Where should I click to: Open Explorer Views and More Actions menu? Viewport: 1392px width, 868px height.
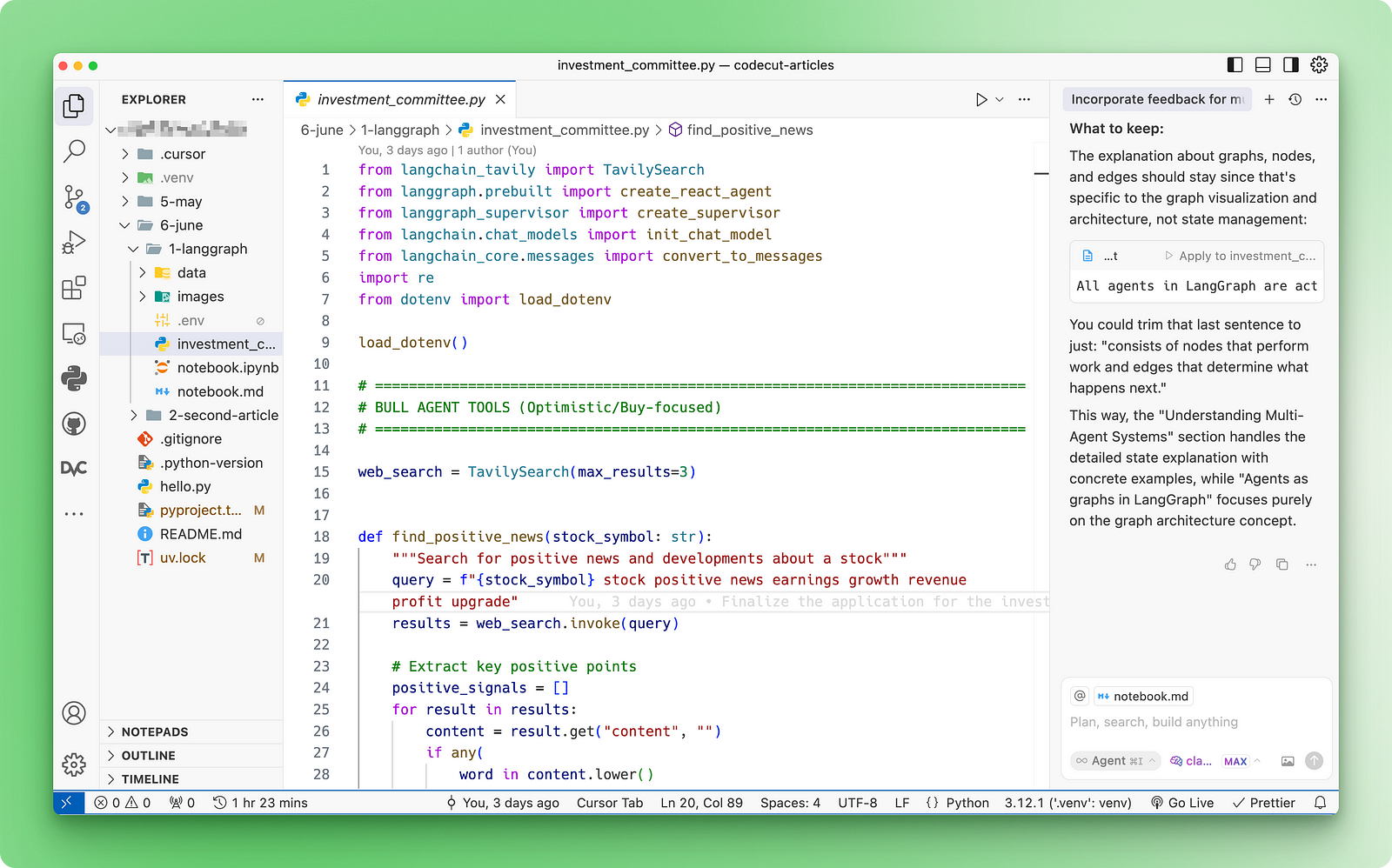point(258,99)
